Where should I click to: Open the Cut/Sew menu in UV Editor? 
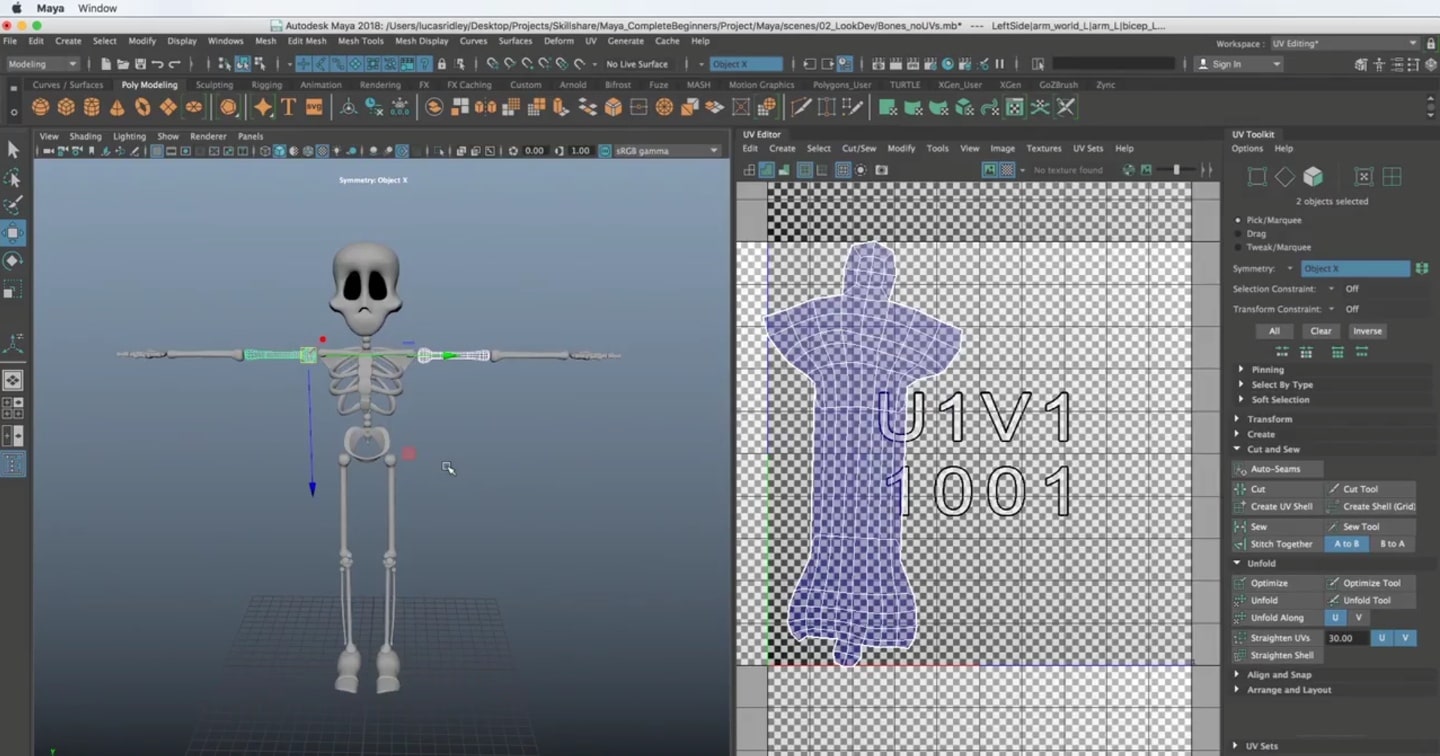(x=858, y=148)
